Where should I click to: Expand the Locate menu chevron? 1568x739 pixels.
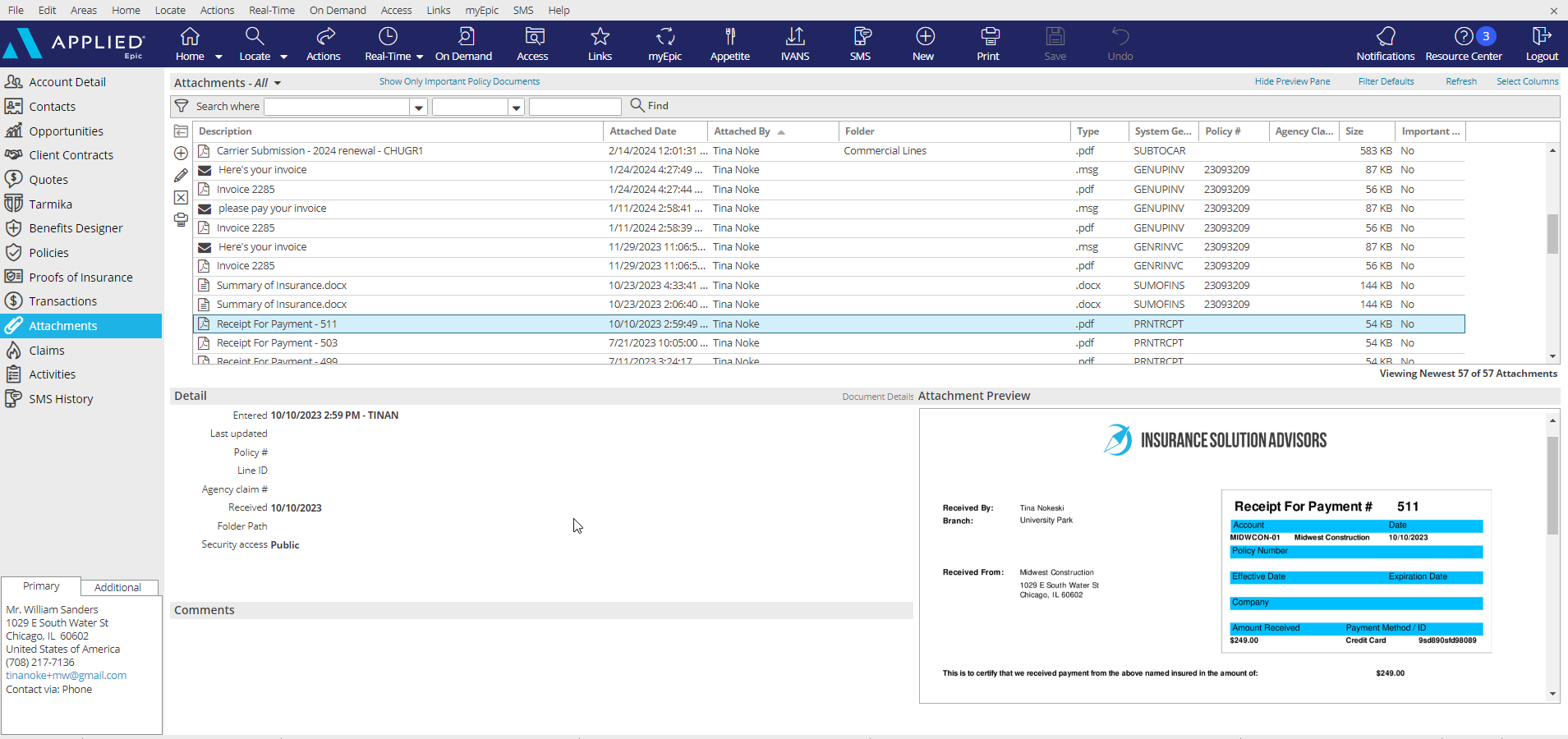[283, 57]
